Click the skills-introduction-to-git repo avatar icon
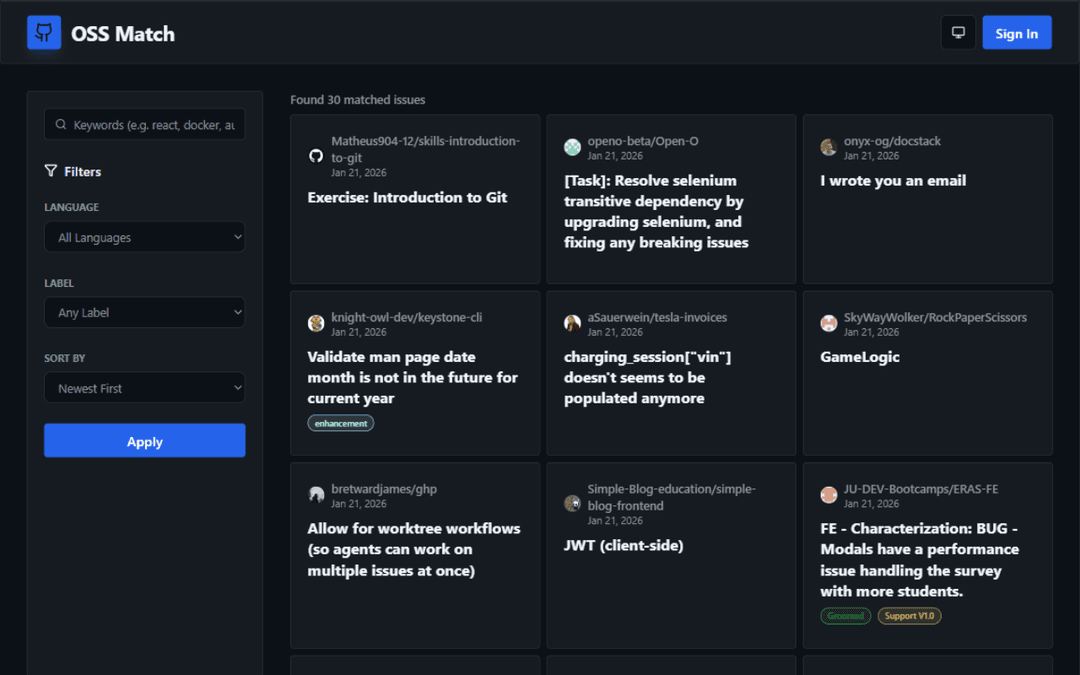 [x=316, y=155]
